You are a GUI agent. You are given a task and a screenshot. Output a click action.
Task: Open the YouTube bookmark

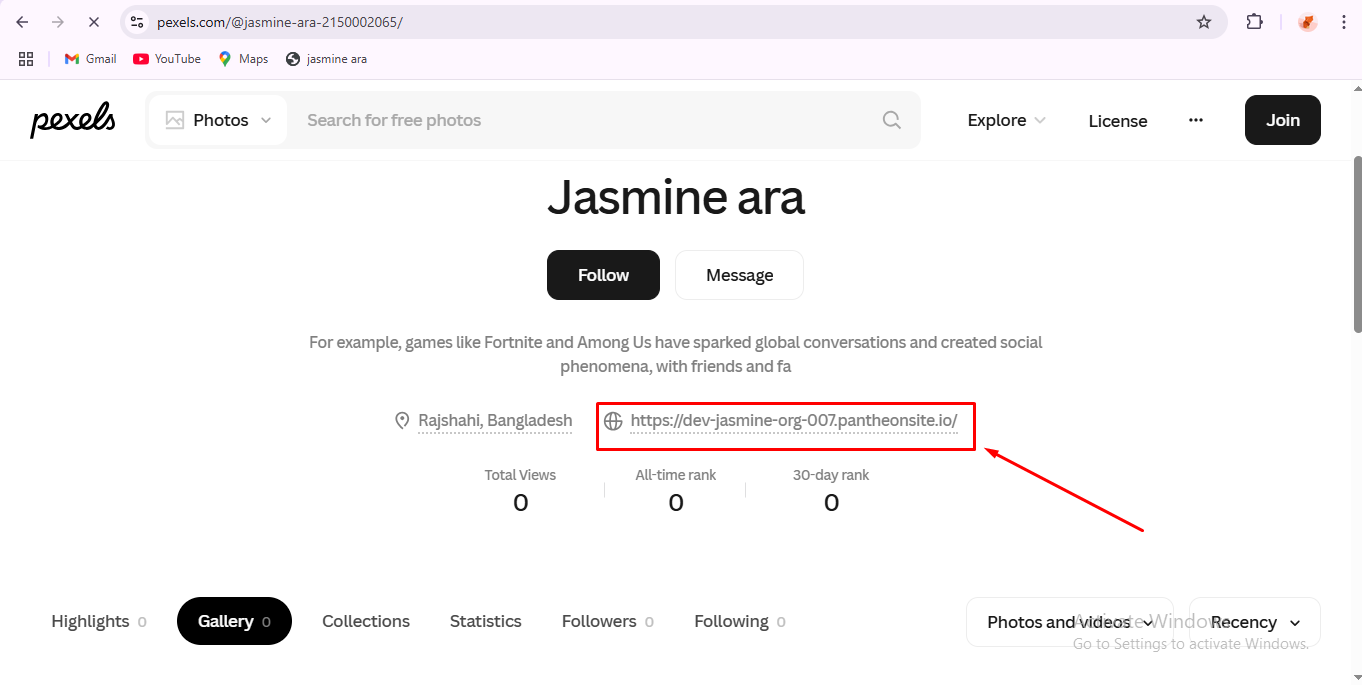167,59
